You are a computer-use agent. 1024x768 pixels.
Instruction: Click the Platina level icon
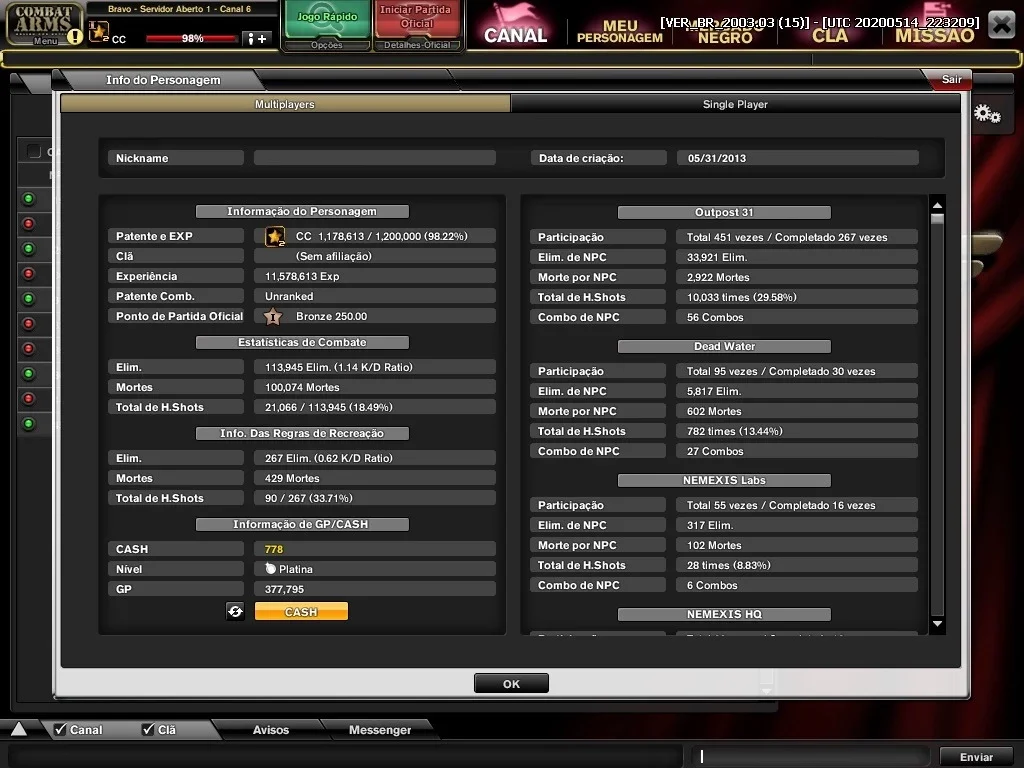tap(270, 569)
